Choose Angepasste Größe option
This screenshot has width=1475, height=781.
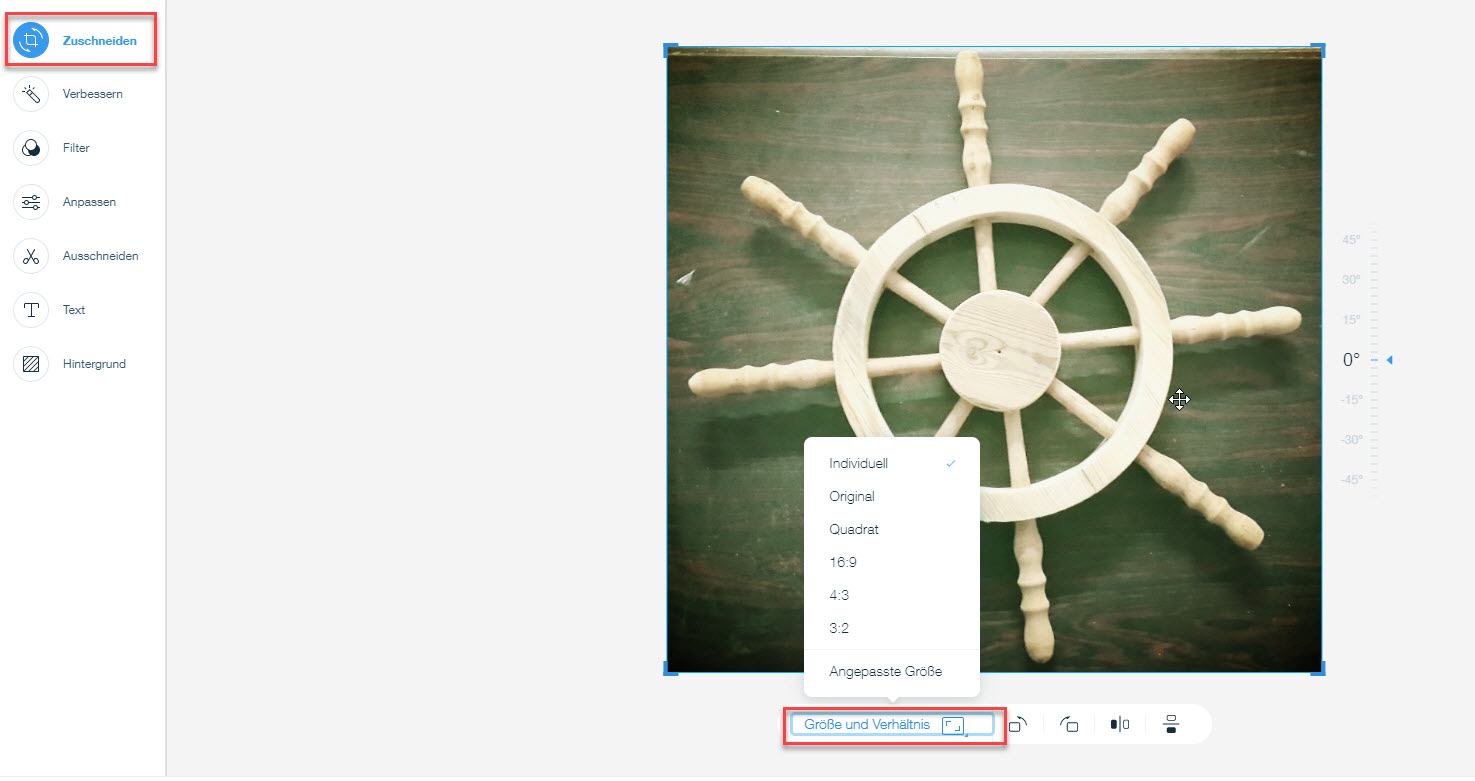pos(892,672)
